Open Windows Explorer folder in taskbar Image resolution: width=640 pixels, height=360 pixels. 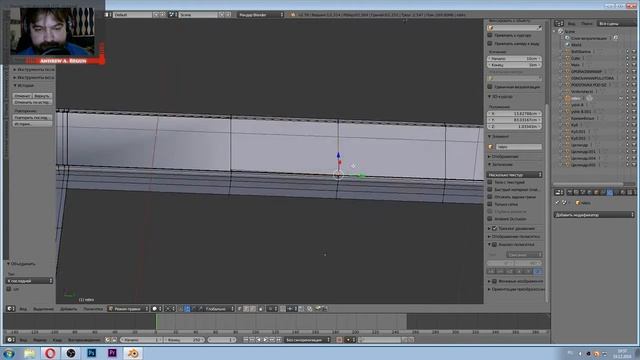tap(29, 353)
